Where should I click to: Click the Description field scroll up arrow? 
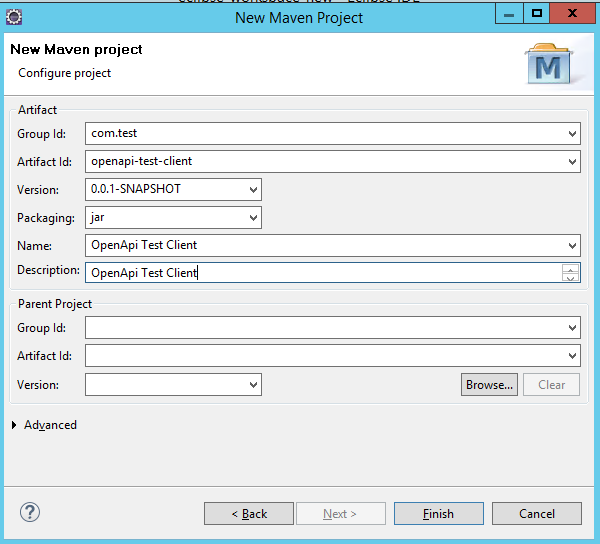(570, 269)
